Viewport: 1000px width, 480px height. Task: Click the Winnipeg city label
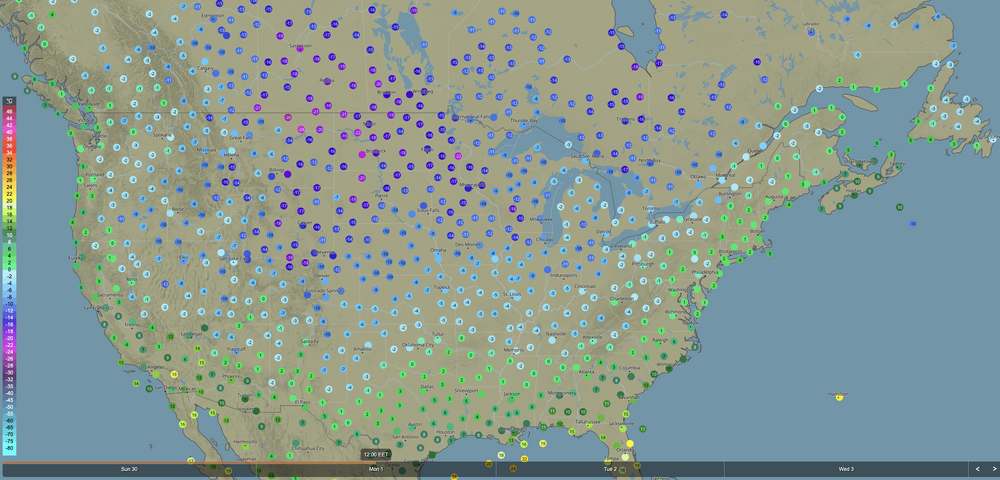422,91
